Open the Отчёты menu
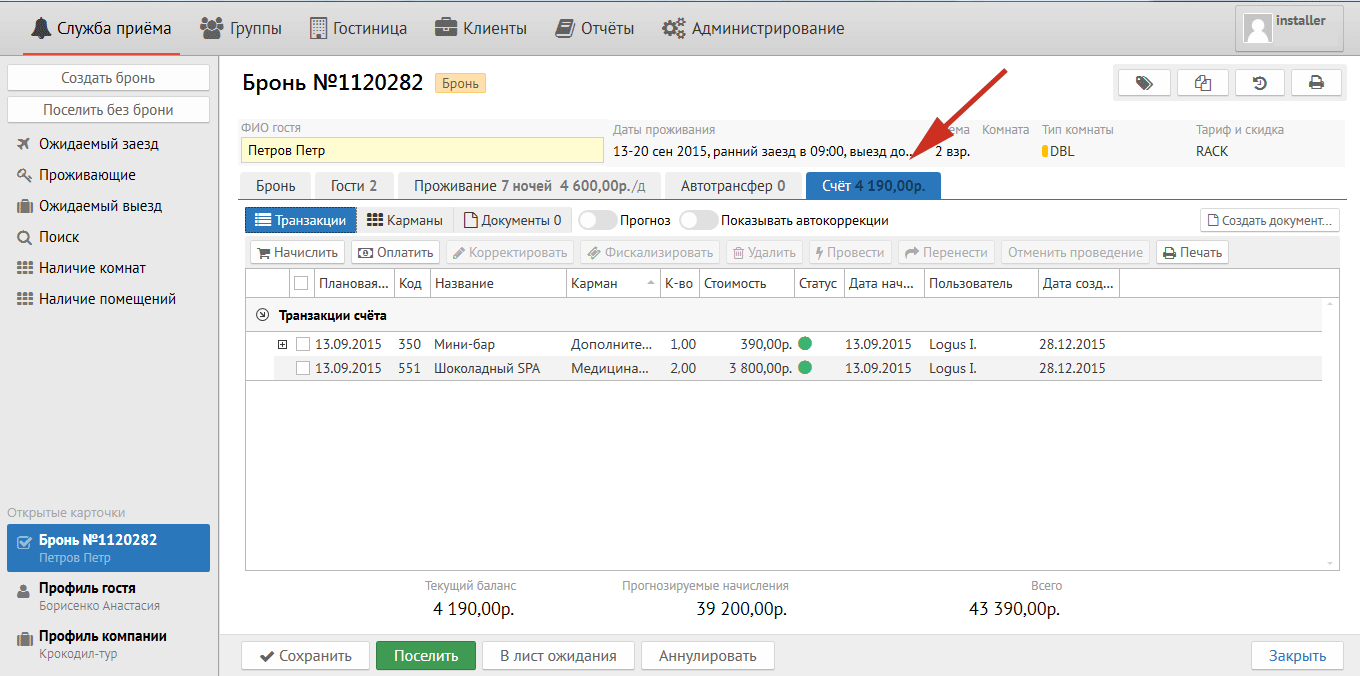Viewport: 1360px width, 676px height. (x=595, y=28)
